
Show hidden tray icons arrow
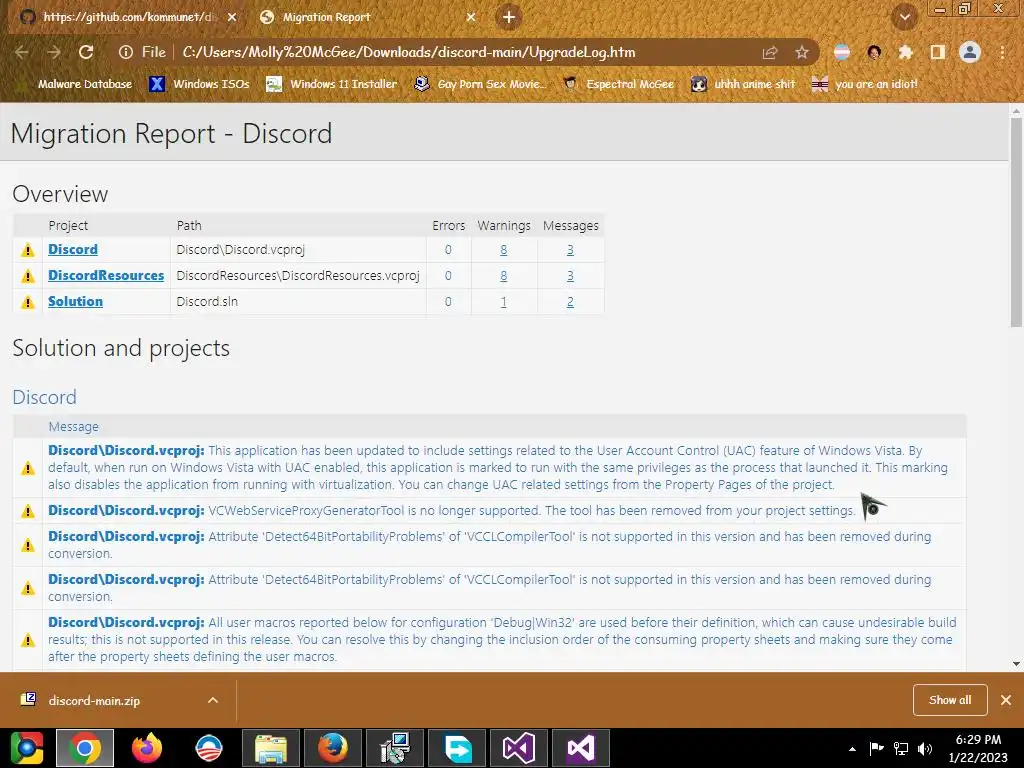click(852, 748)
